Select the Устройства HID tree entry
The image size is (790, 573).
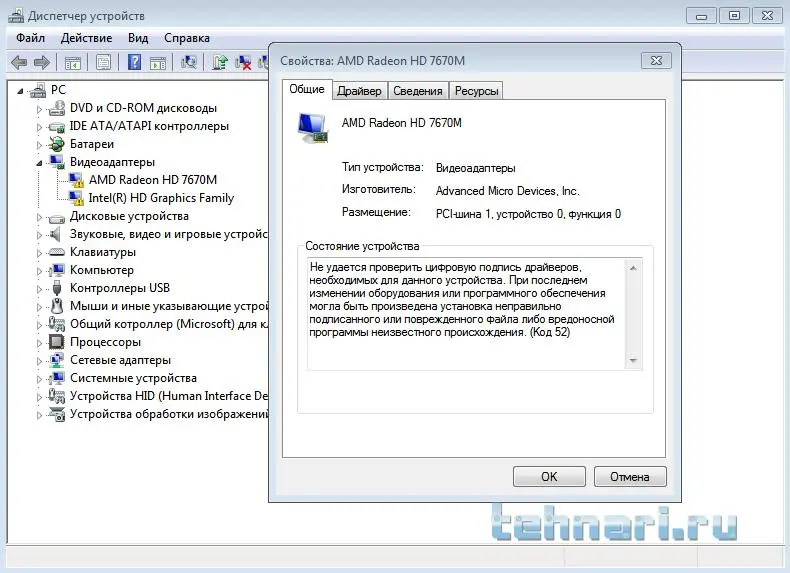click(169, 396)
